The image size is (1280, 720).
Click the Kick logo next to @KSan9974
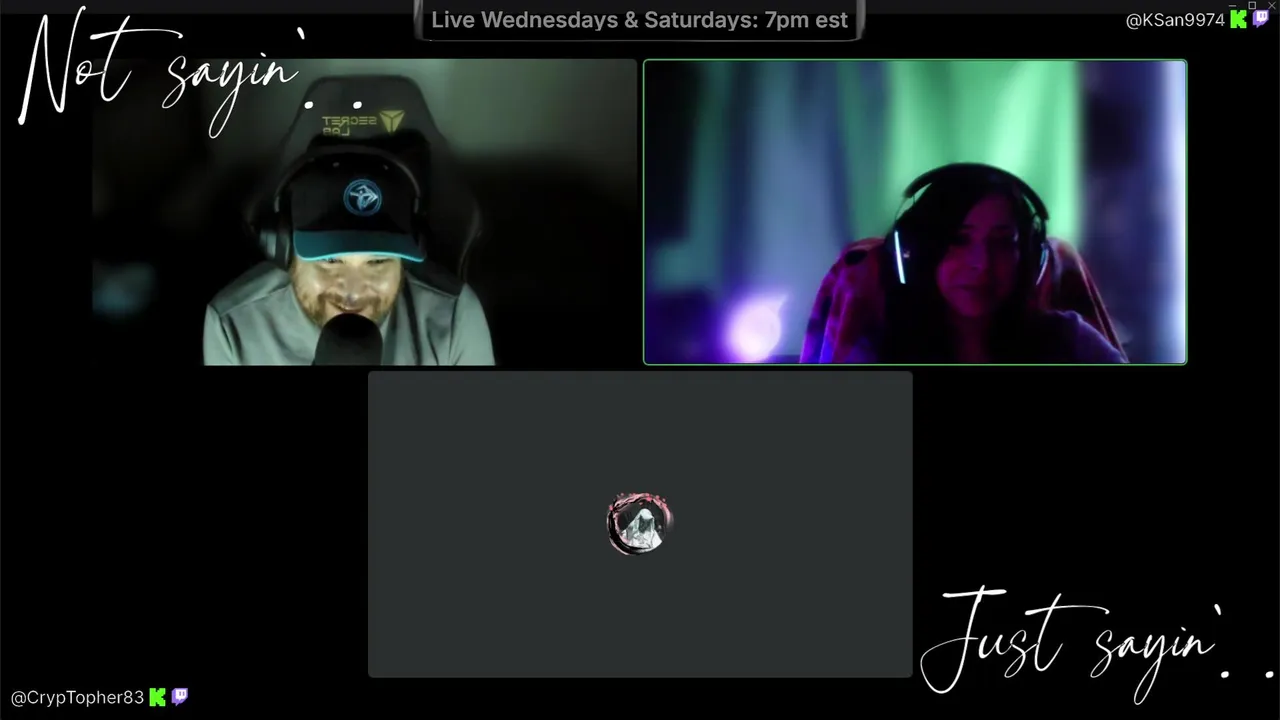[1239, 20]
